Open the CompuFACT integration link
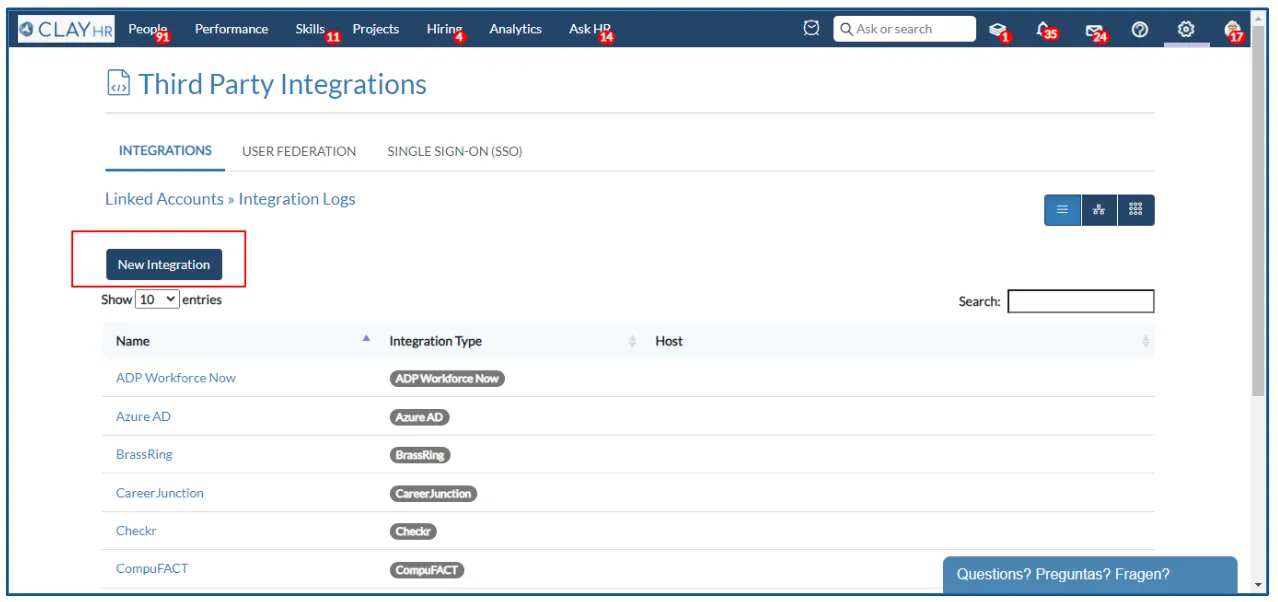The image size is (1278, 602). [152, 569]
